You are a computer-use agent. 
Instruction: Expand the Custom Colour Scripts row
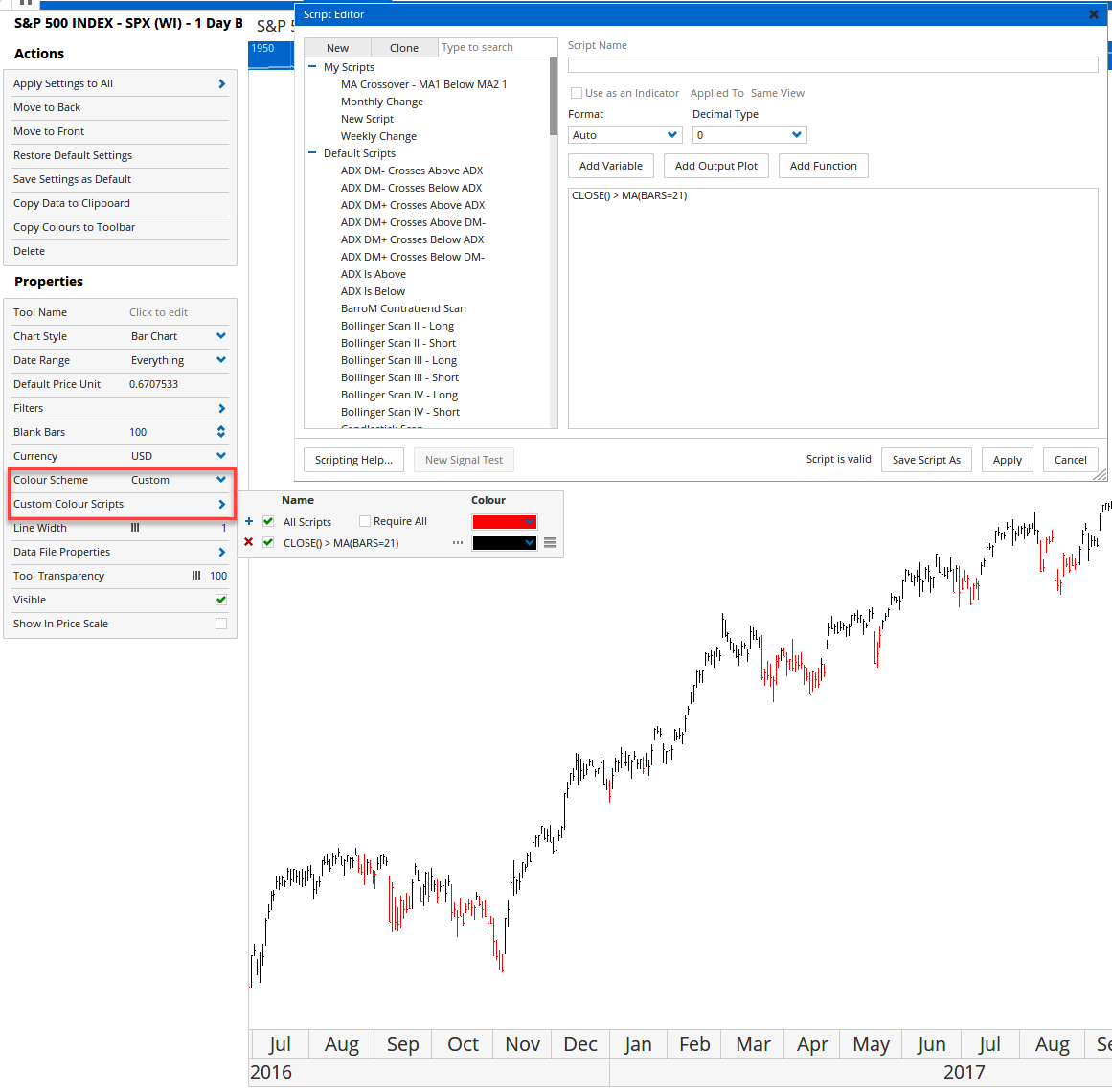(x=221, y=504)
